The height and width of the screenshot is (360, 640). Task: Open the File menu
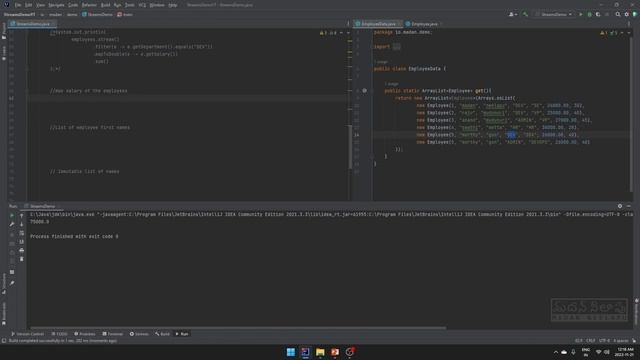[x=18, y=5]
